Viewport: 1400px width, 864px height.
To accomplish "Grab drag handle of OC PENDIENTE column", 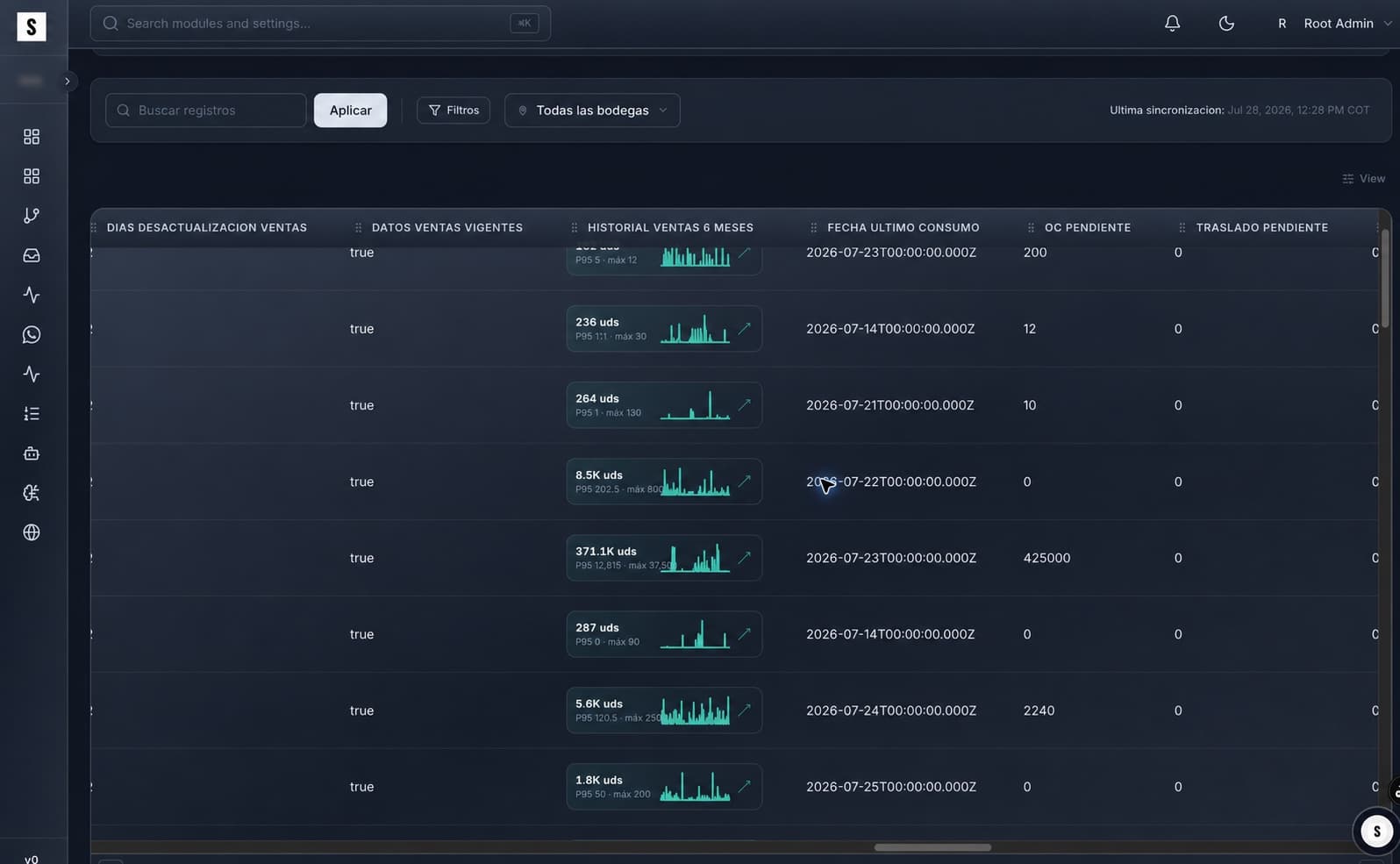I will pos(1031,228).
